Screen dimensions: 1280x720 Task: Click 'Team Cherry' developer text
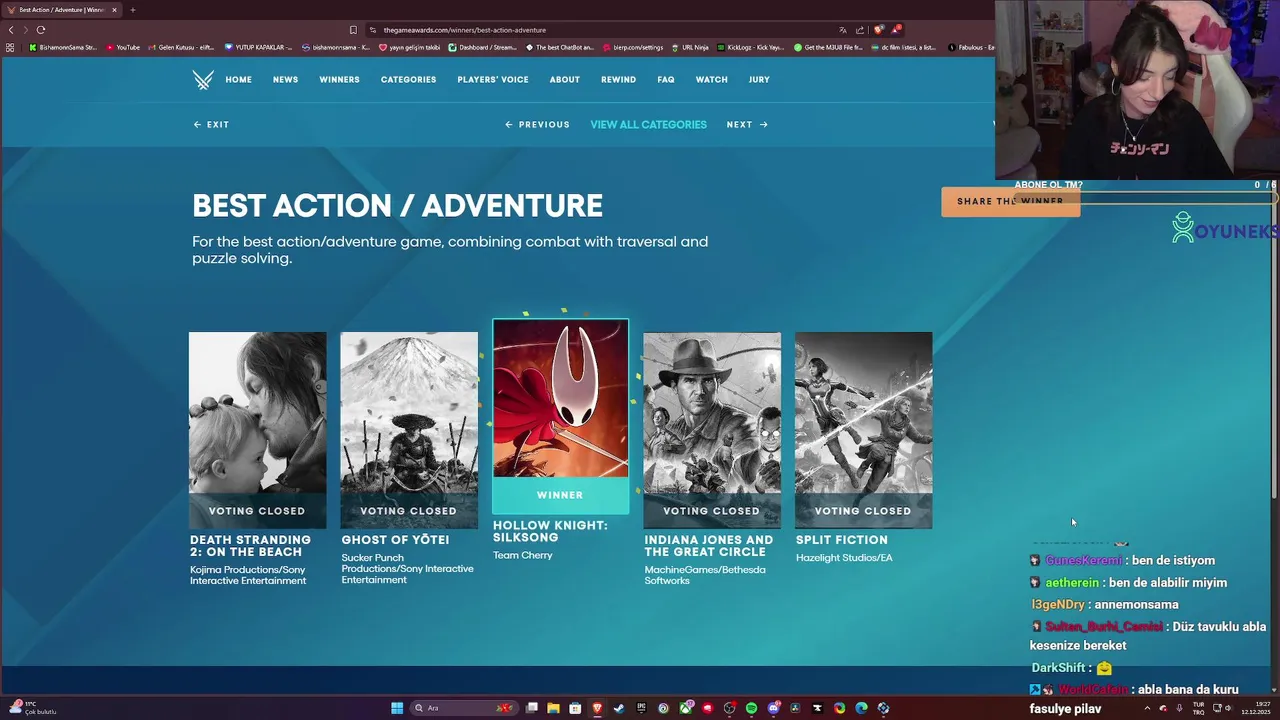[x=522, y=556]
